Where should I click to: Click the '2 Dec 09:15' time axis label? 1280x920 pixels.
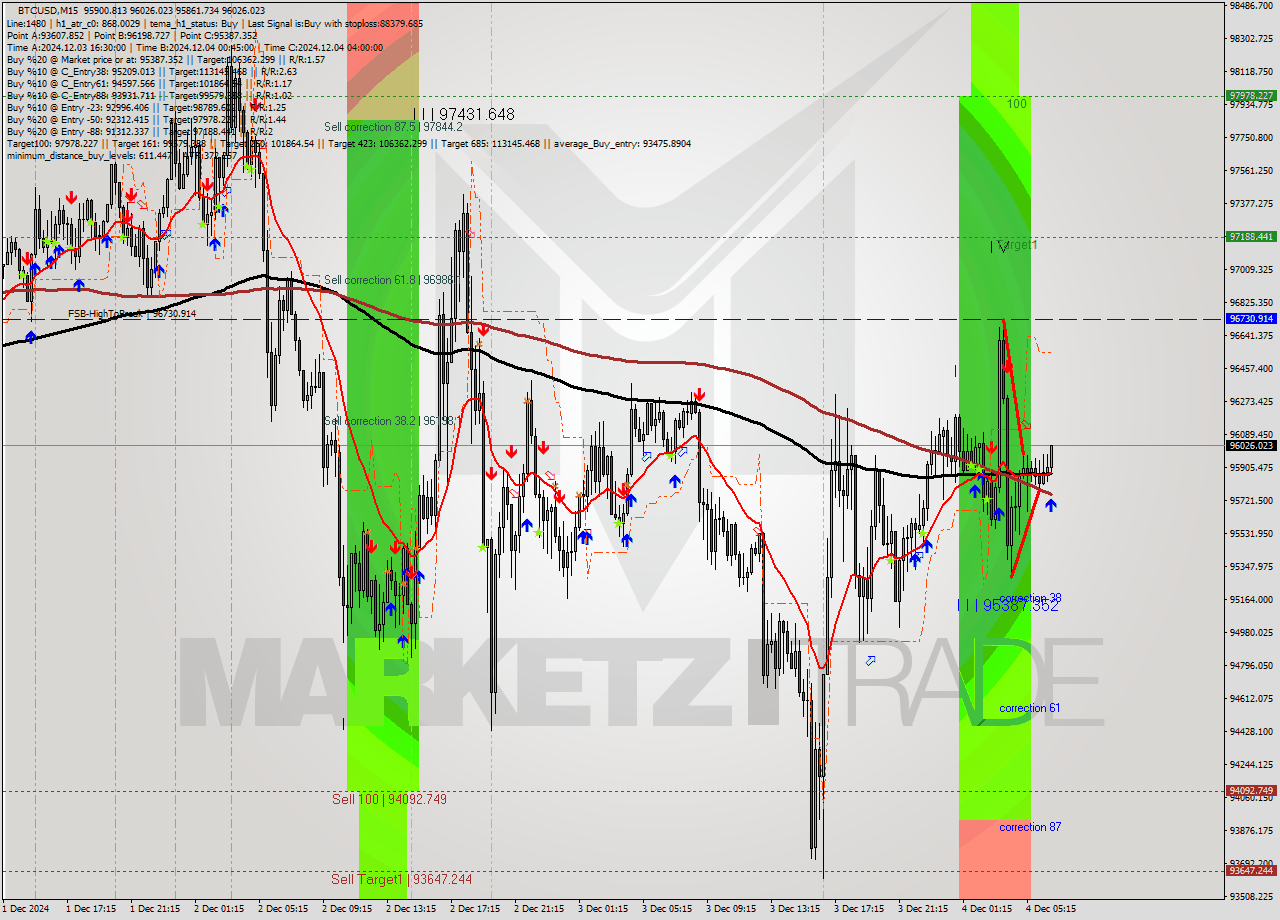coord(346,909)
